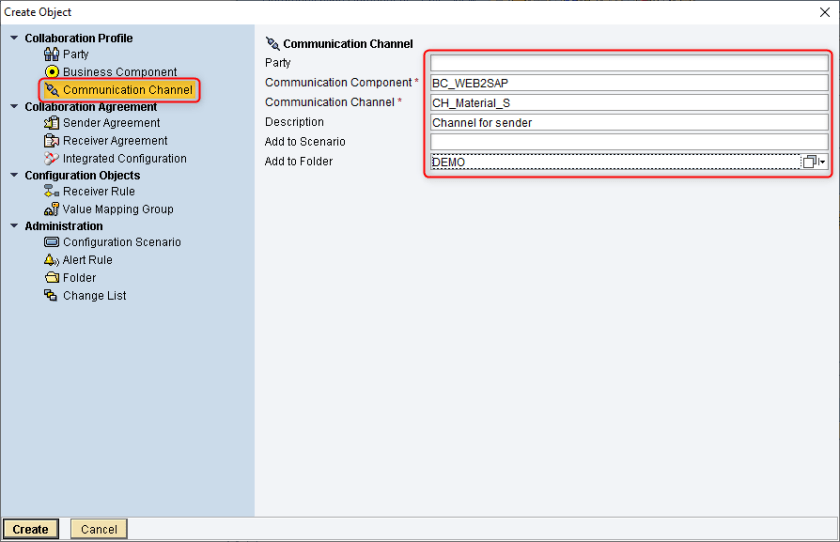Click the Description text field

(x=628, y=122)
